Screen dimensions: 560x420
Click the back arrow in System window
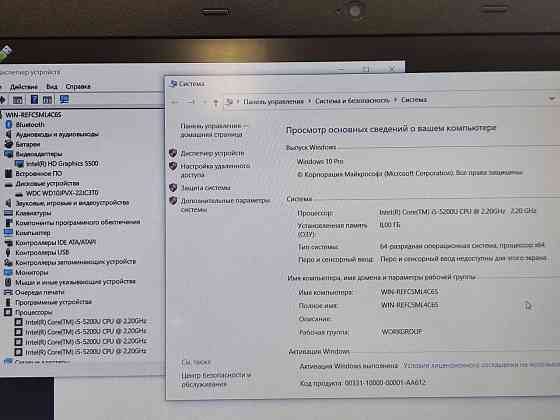tap(175, 102)
